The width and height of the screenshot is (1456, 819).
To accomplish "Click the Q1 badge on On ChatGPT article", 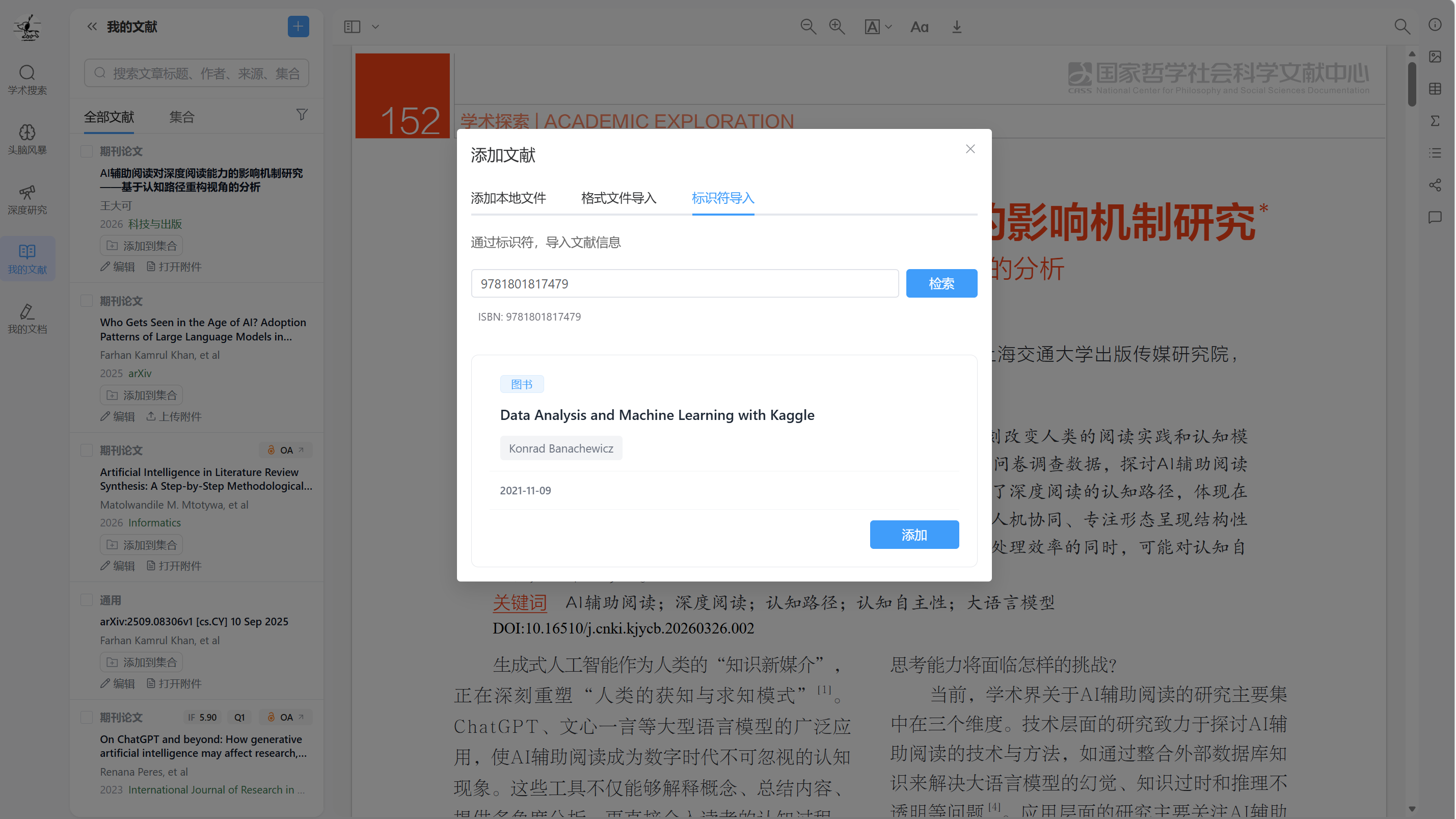I will click(239, 717).
